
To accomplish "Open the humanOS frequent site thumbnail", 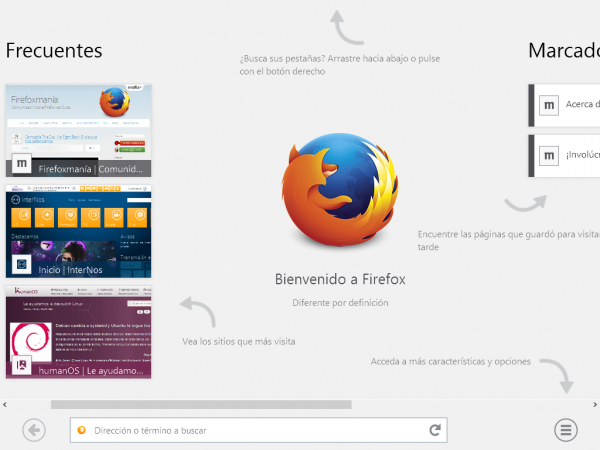I will pyautogui.click(x=78, y=332).
